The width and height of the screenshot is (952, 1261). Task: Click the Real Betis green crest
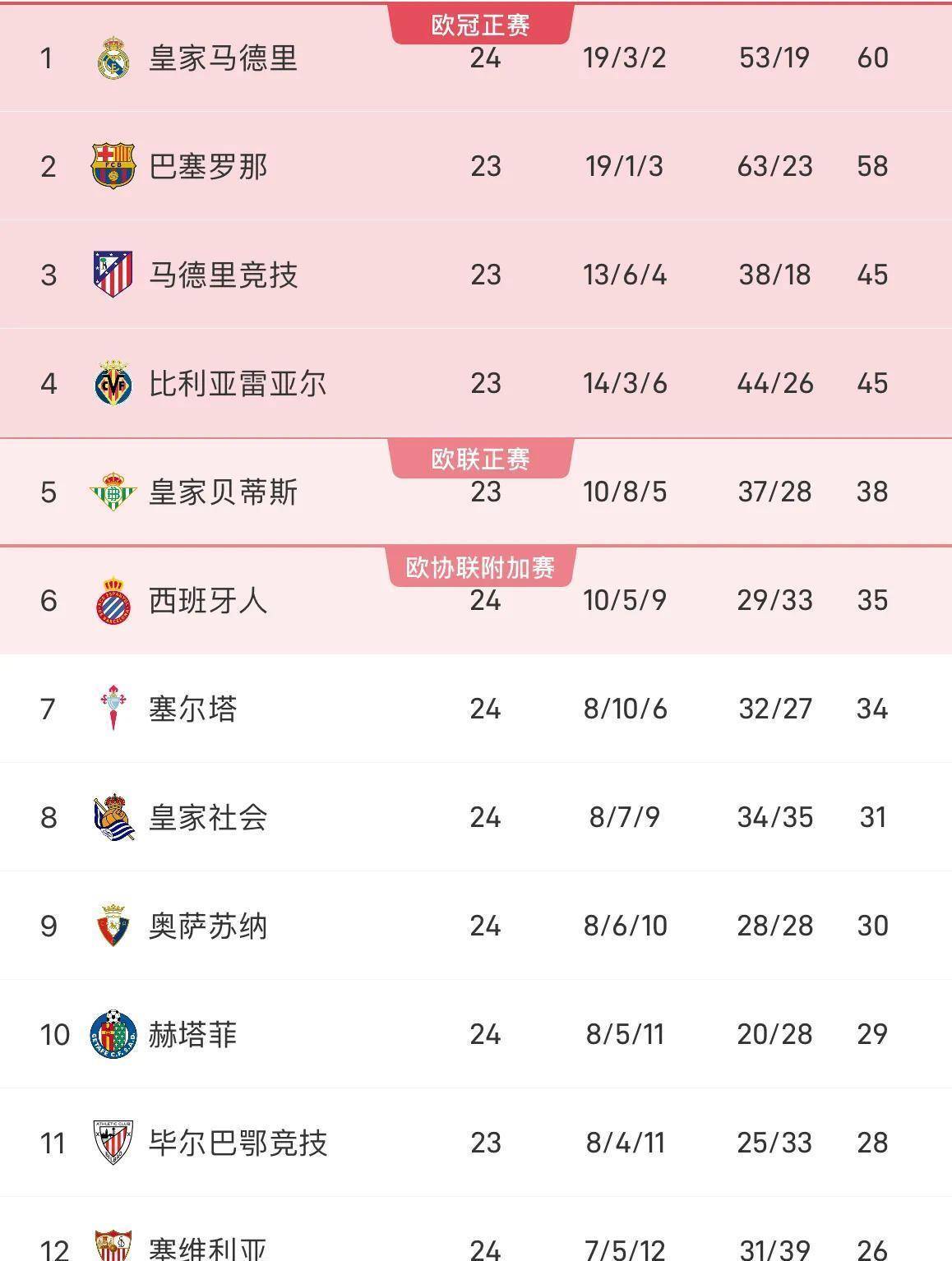coord(113,492)
